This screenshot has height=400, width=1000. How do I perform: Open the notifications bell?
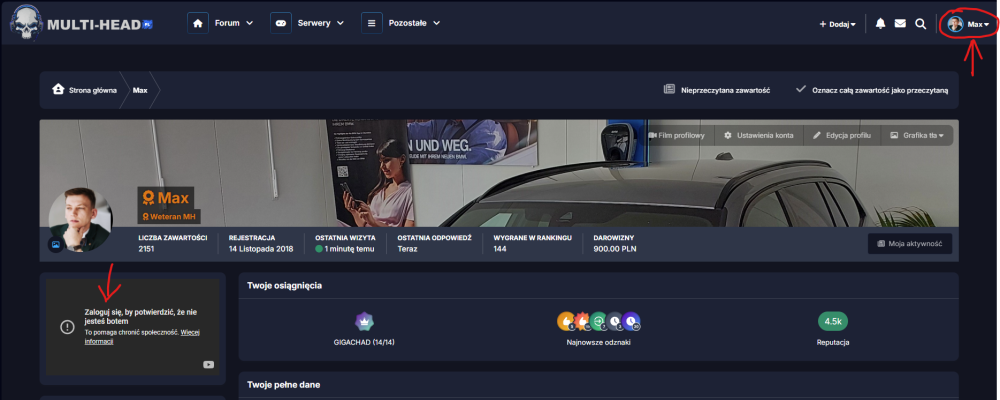pyautogui.click(x=880, y=23)
